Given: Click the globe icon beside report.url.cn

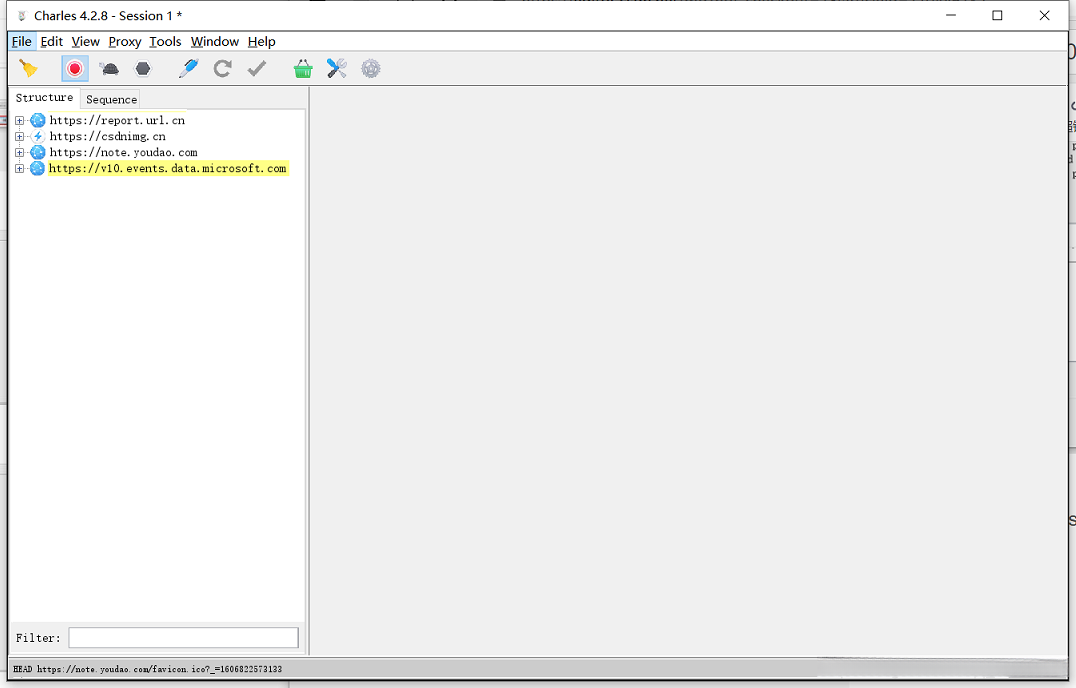Looking at the screenshot, I should pos(38,121).
